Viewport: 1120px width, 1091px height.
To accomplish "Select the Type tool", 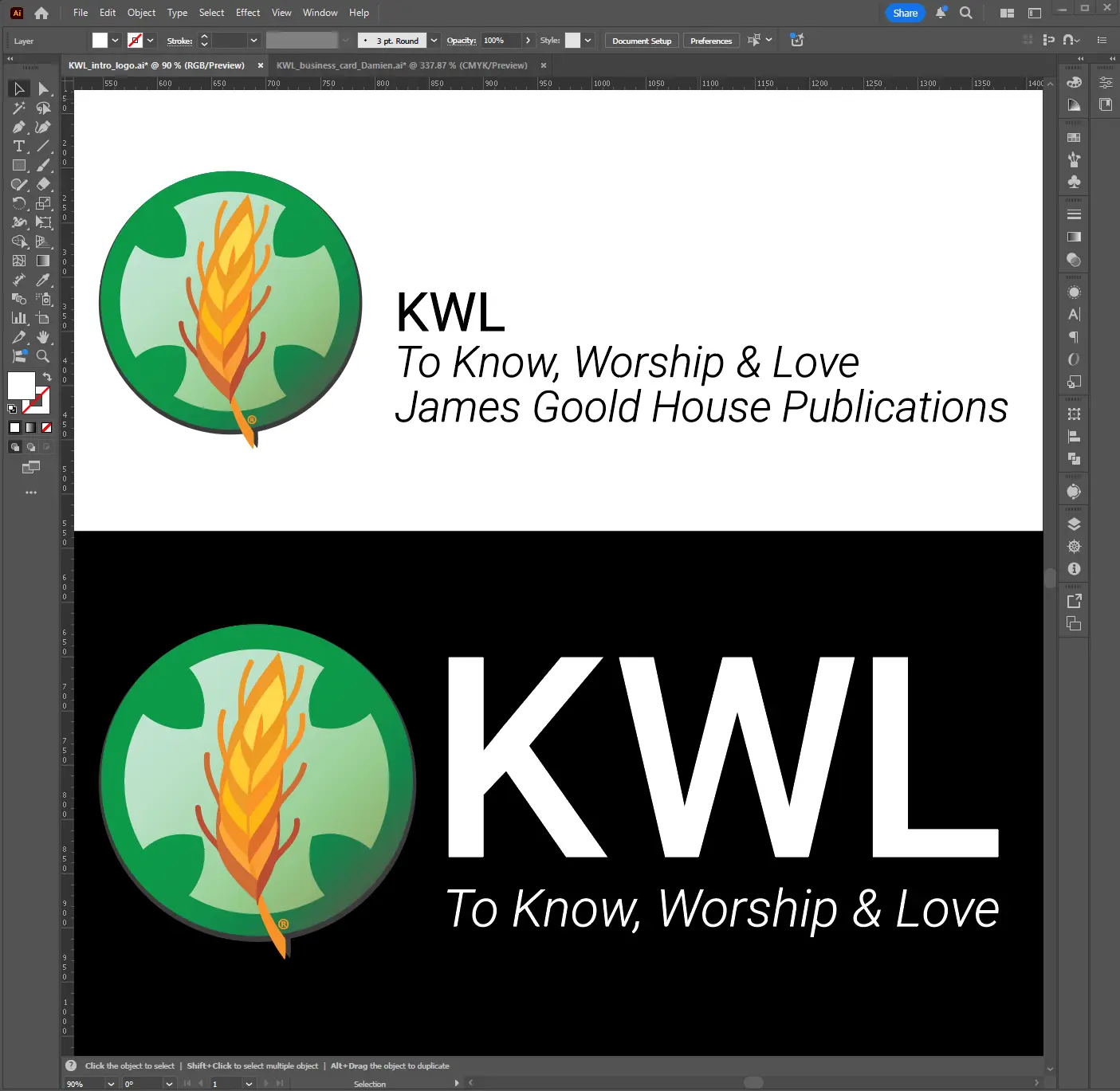I will (19, 147).
